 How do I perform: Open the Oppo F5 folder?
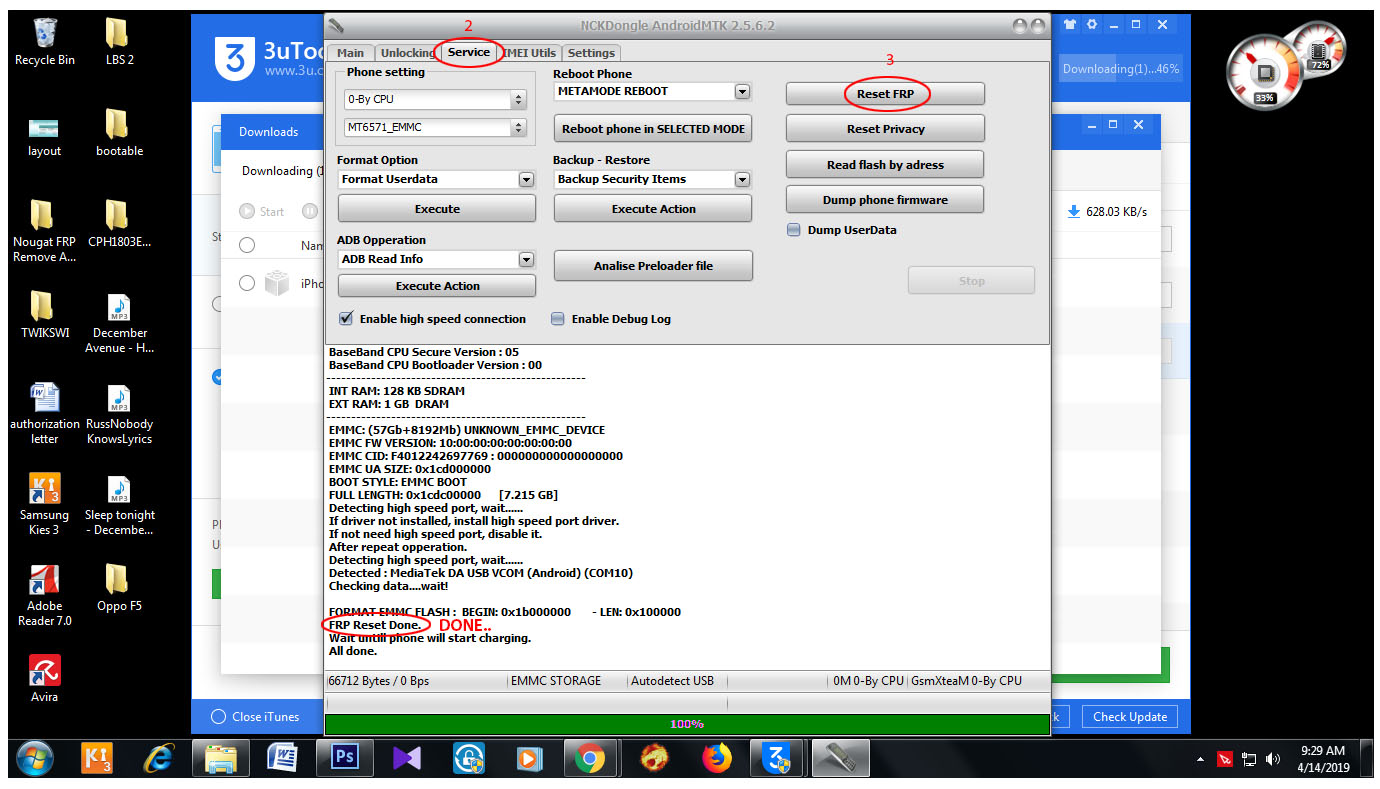[119, 589]
